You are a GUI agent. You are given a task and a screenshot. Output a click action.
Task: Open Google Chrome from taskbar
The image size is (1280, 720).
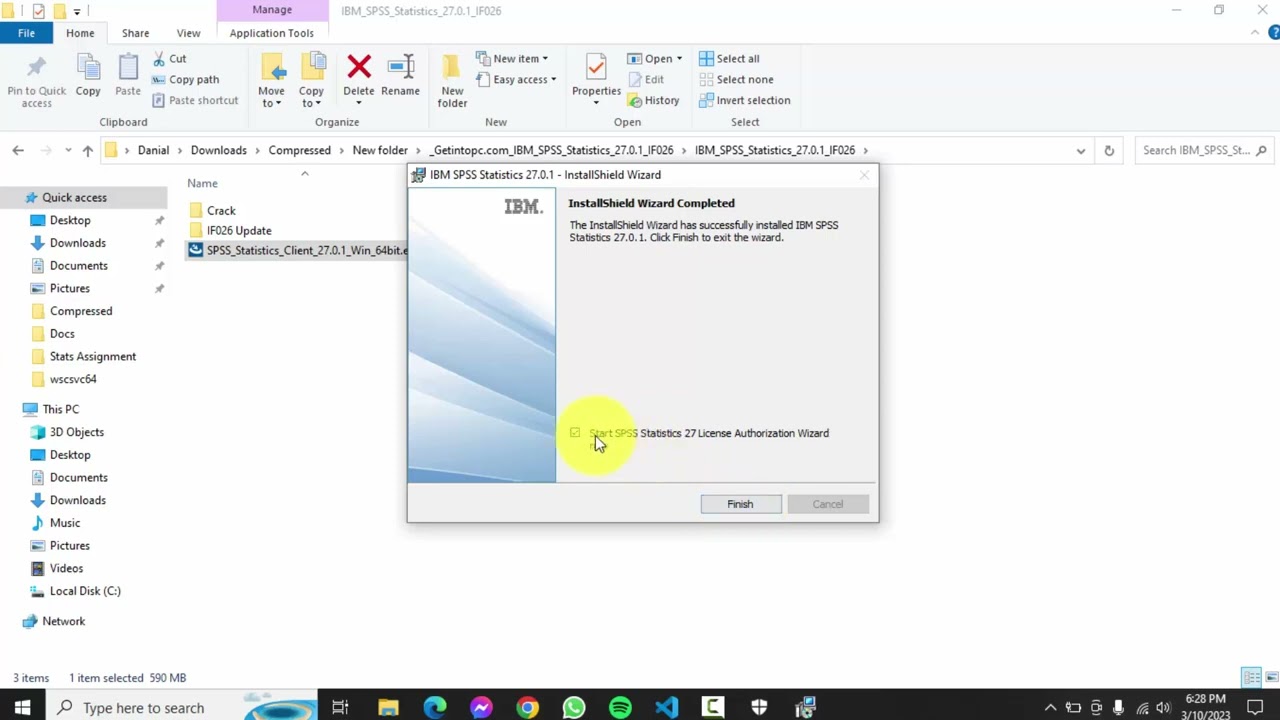(x=527, y=708)
